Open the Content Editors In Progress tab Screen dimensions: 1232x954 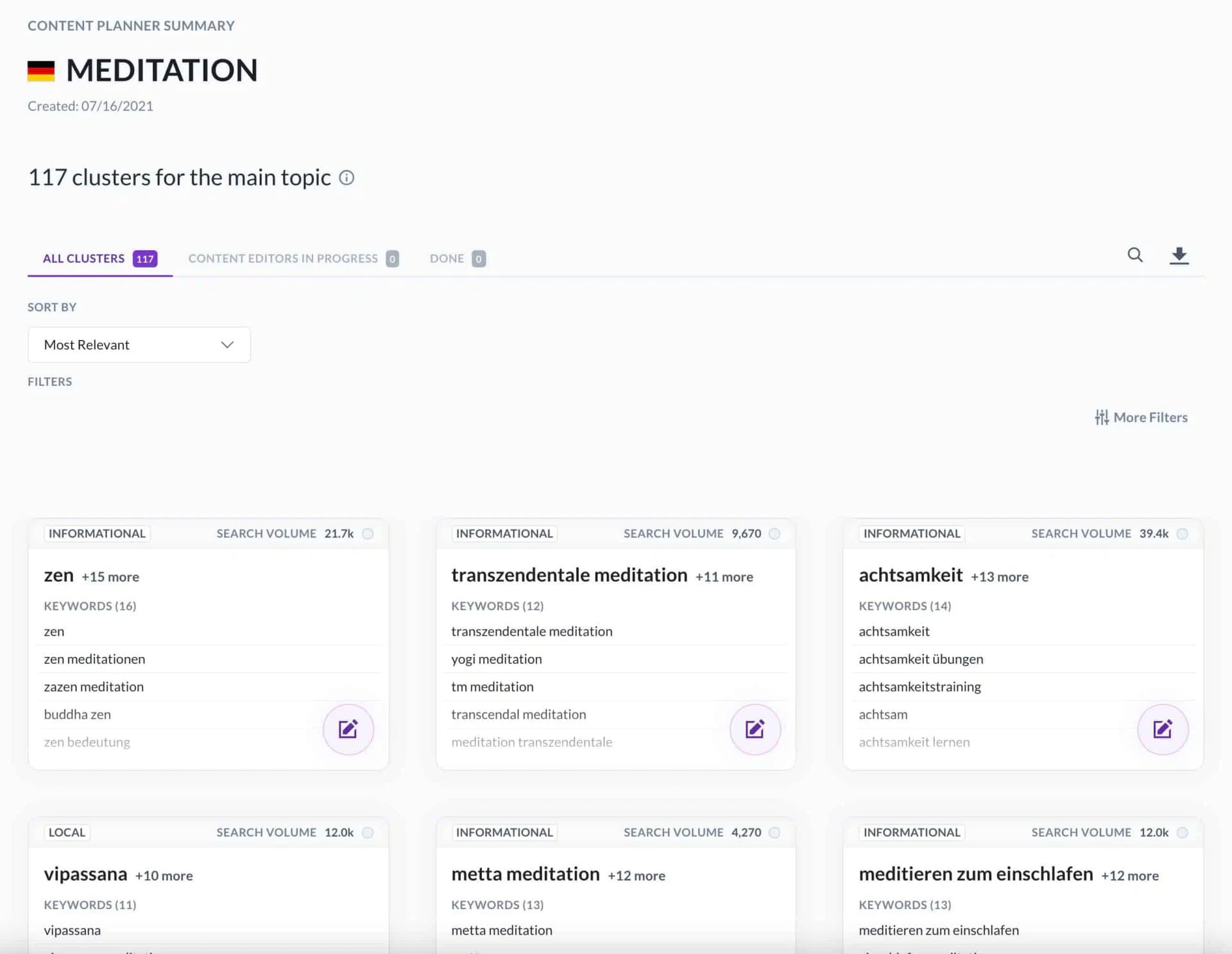[282, 258]
